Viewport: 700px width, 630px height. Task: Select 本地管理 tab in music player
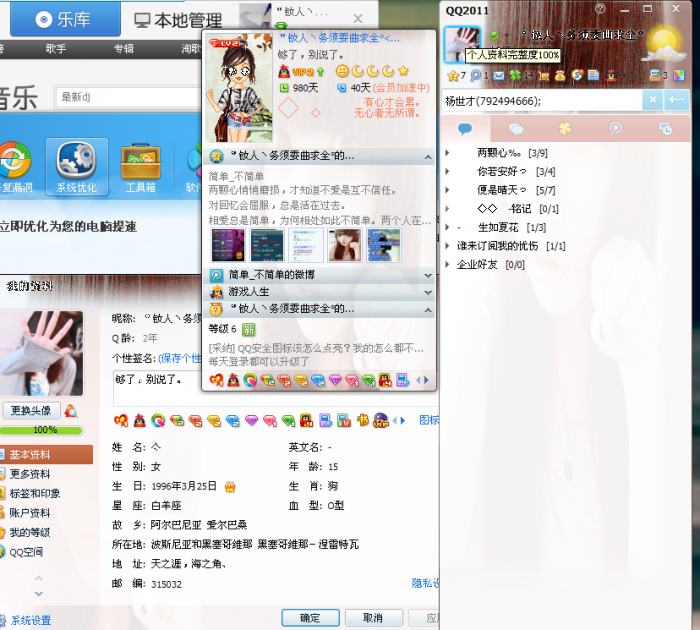[x=178, y=21]
